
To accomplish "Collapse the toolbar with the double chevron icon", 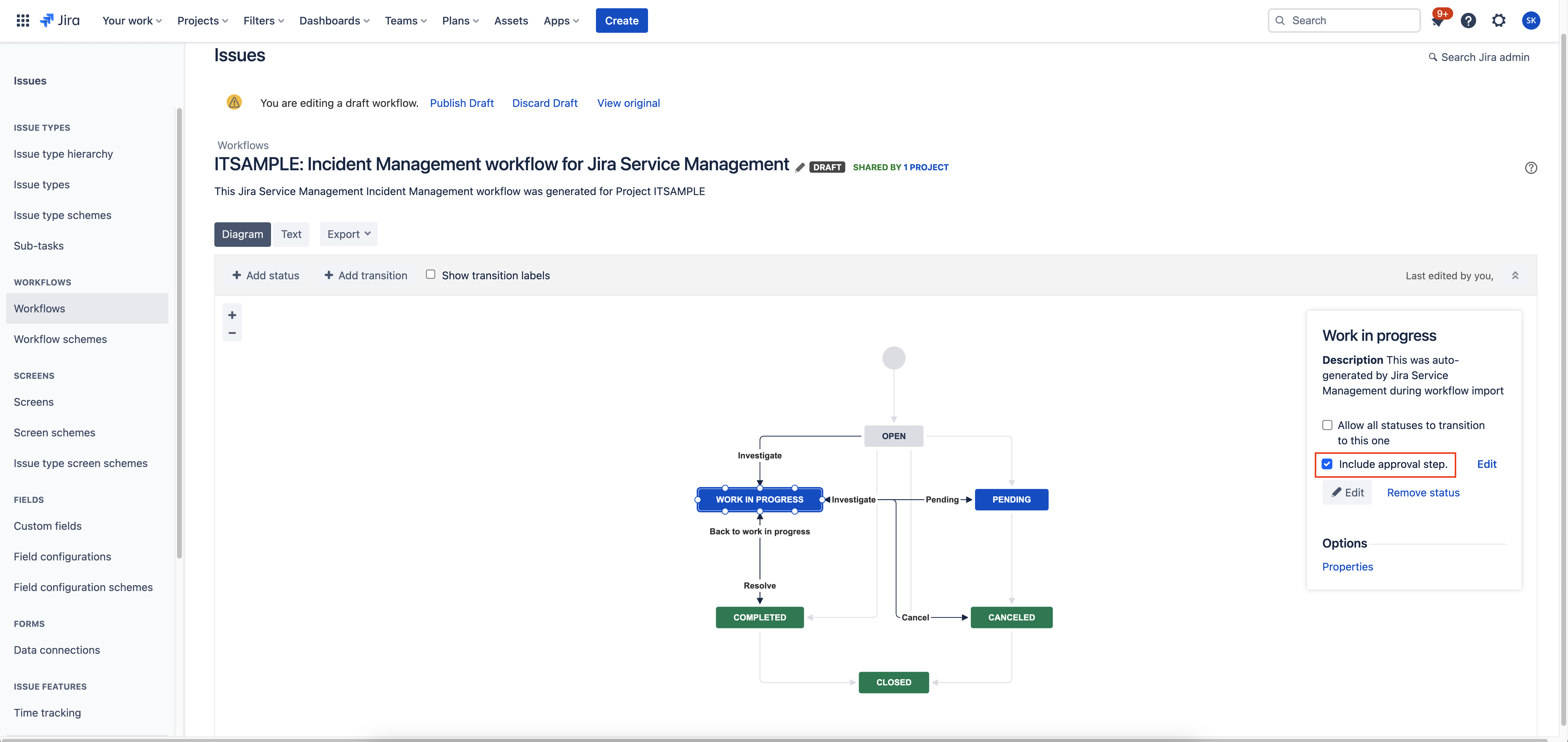I will [x=1515, y=275].
